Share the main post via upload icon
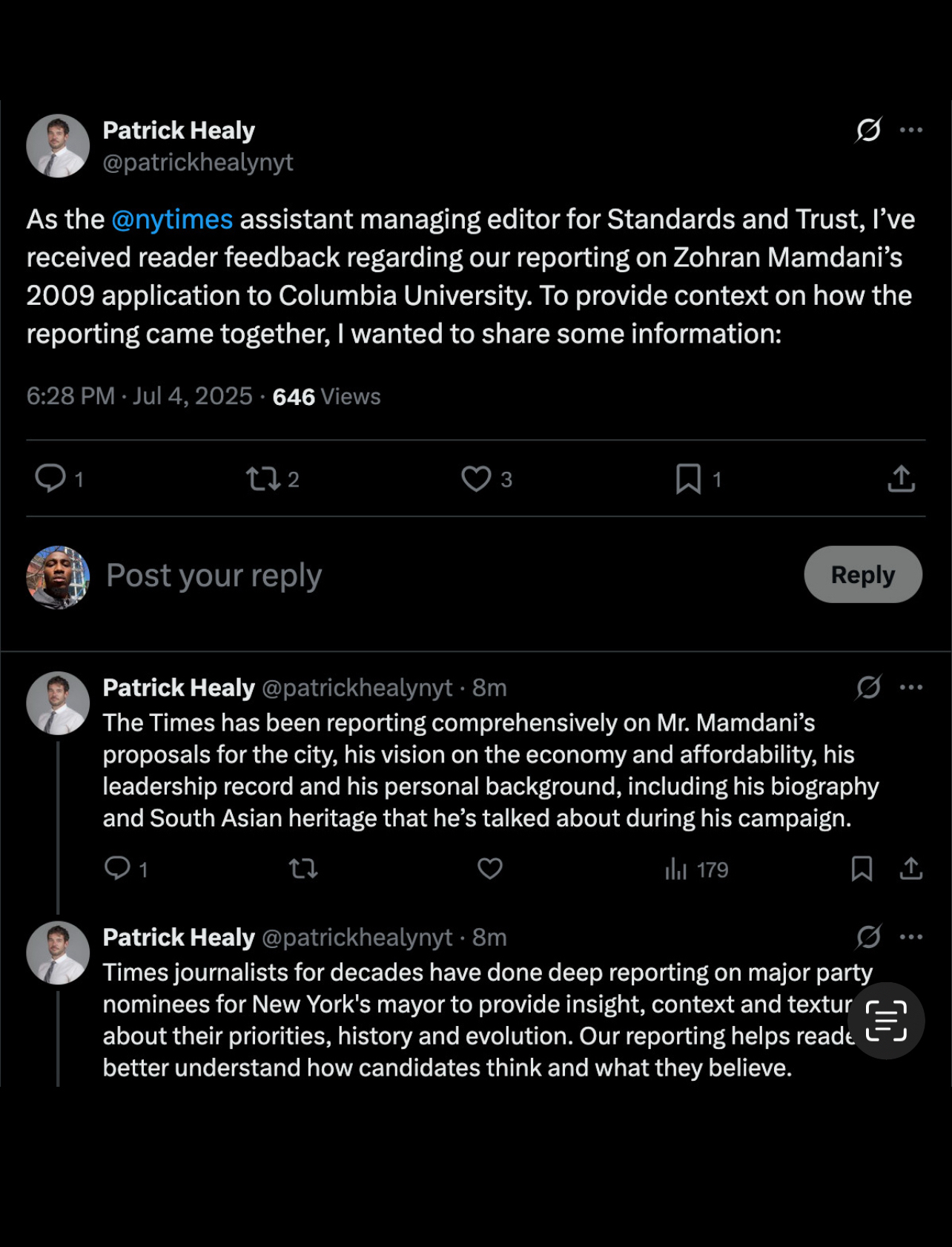This screenshot has height=1247, width=952. (901, 478)
